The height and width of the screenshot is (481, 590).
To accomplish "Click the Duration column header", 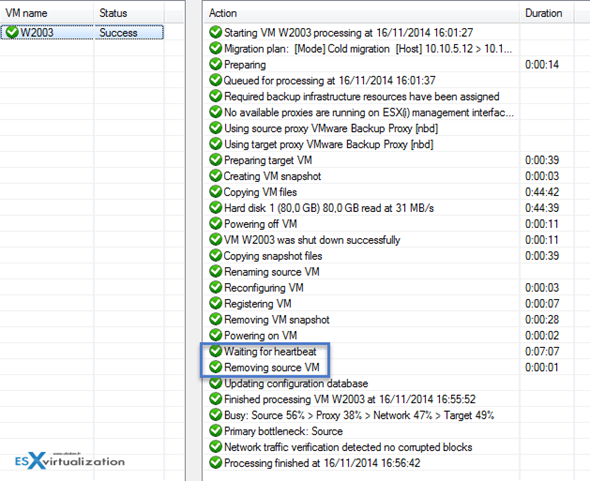I will point(543,13).
